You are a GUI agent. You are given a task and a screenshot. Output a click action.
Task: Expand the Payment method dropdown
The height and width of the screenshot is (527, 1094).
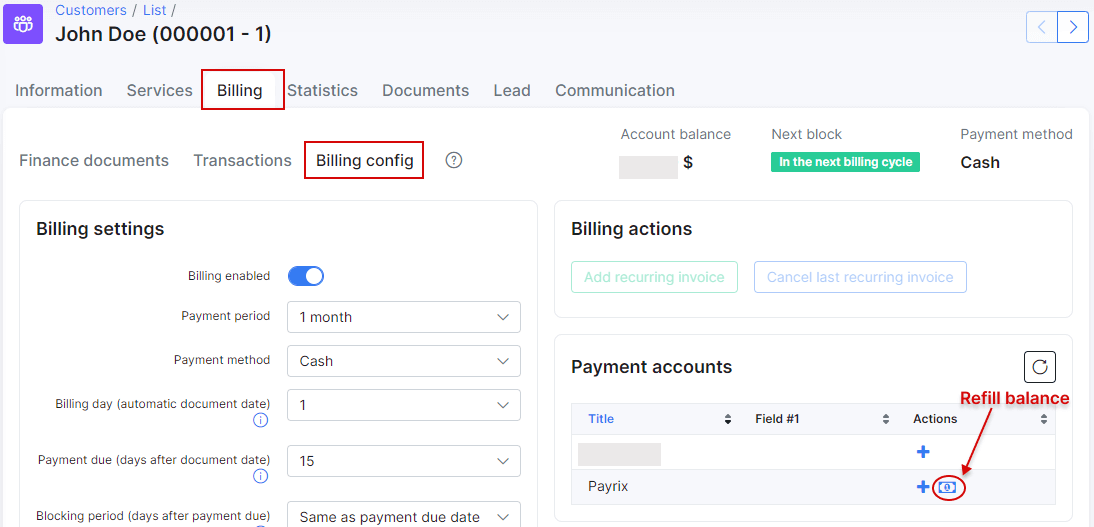point(403,361)
